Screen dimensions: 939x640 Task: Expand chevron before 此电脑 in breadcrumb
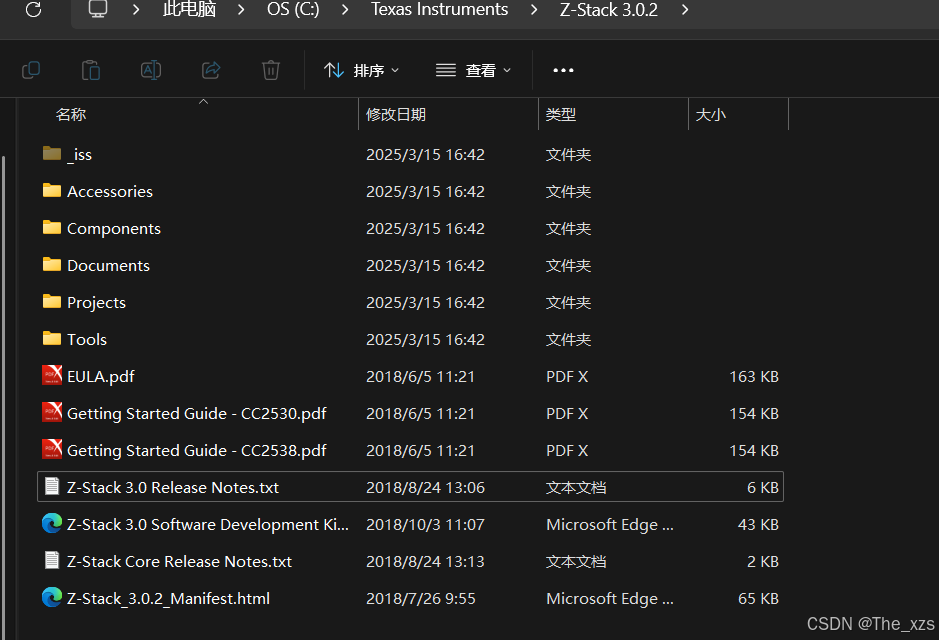point(136,10)
